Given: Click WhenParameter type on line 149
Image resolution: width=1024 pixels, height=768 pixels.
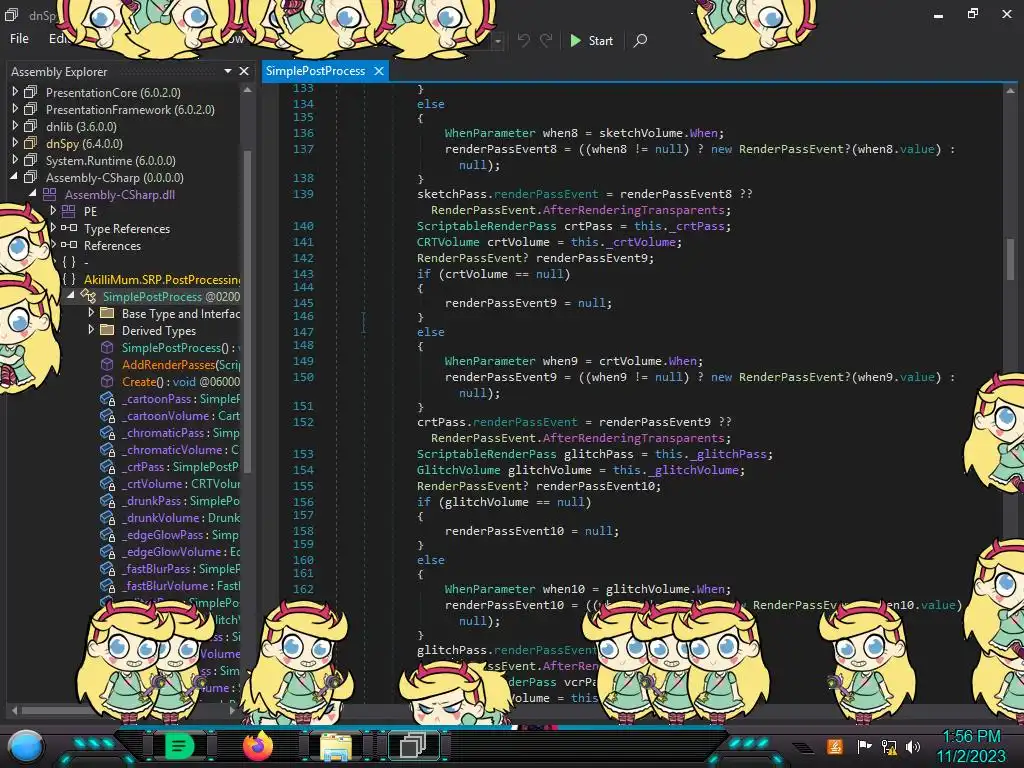Looking at the screenshot, I should 490,360.
